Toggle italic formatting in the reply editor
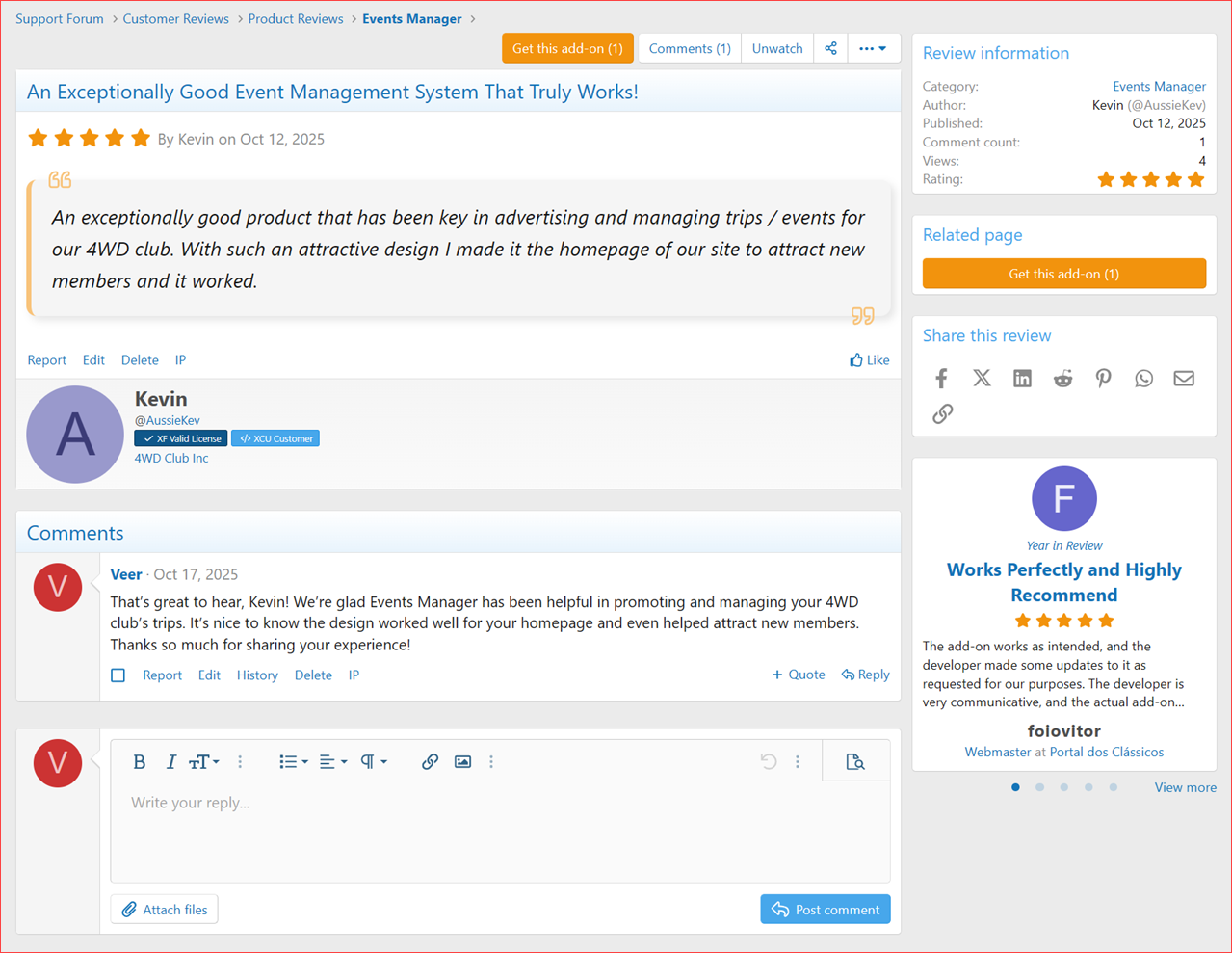Viewport: 1232px width, 953px height. coord(170,761)
